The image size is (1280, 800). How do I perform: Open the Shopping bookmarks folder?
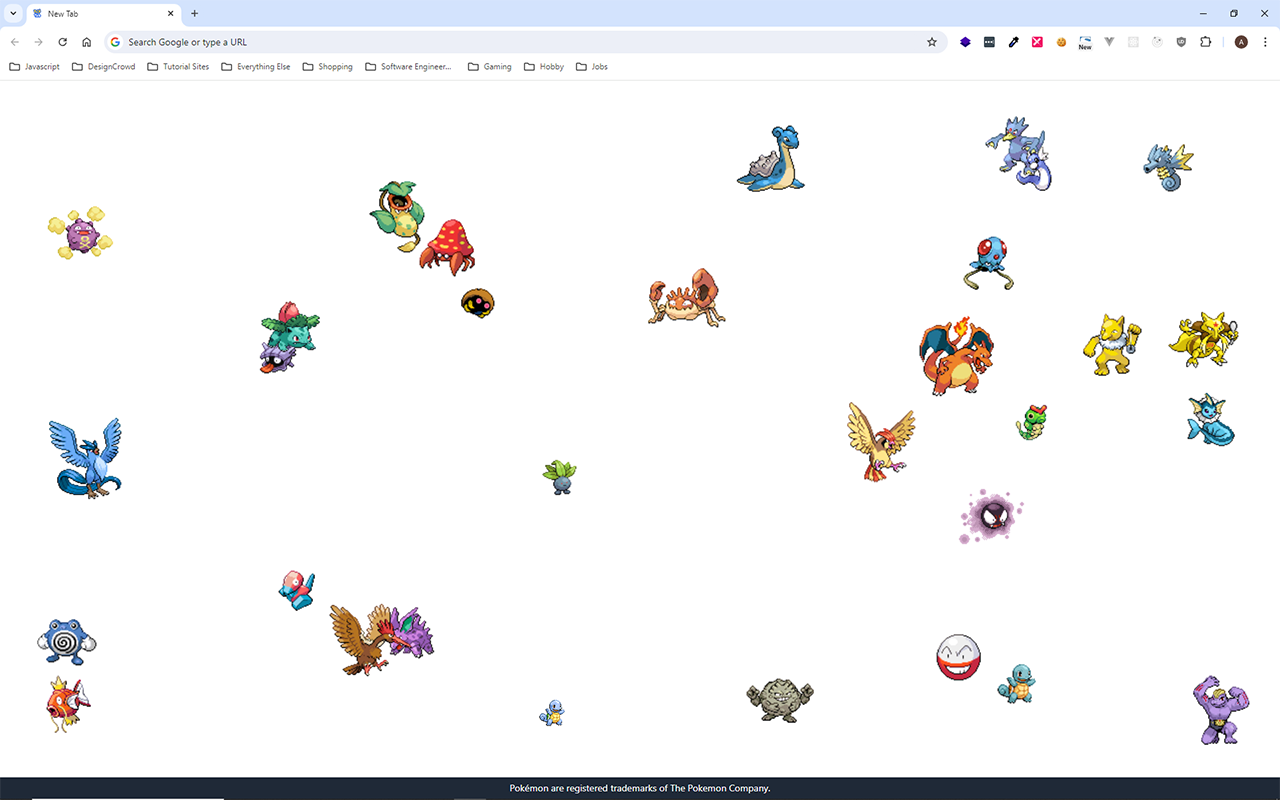[x=327, y=66]
